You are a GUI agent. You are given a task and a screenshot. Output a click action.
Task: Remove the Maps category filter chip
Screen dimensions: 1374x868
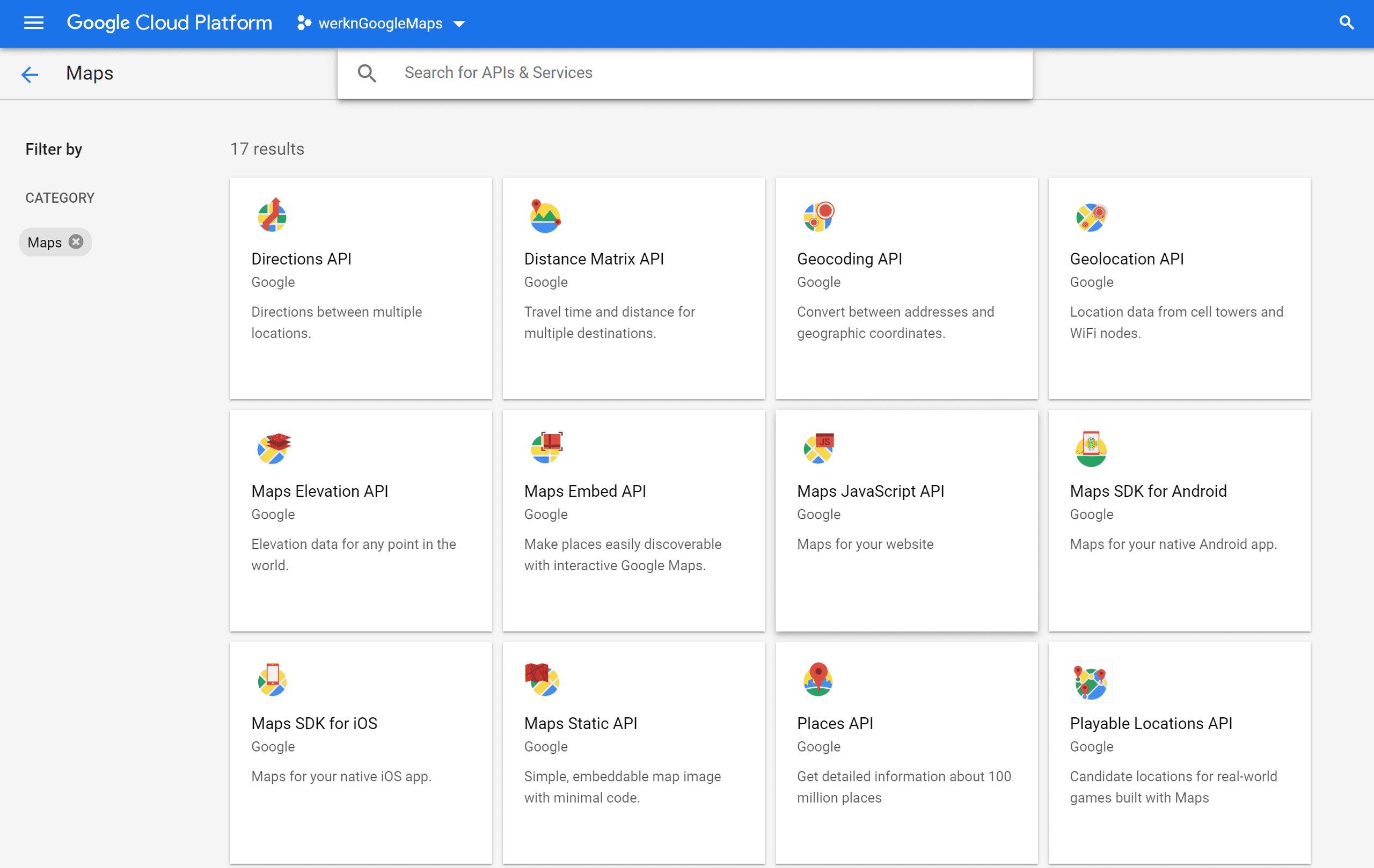tap(76, 242)
